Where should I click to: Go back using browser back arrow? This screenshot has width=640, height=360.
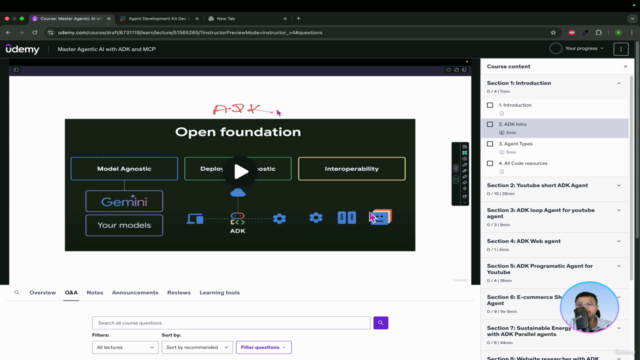pyautogui.click(x=8, y=33)
